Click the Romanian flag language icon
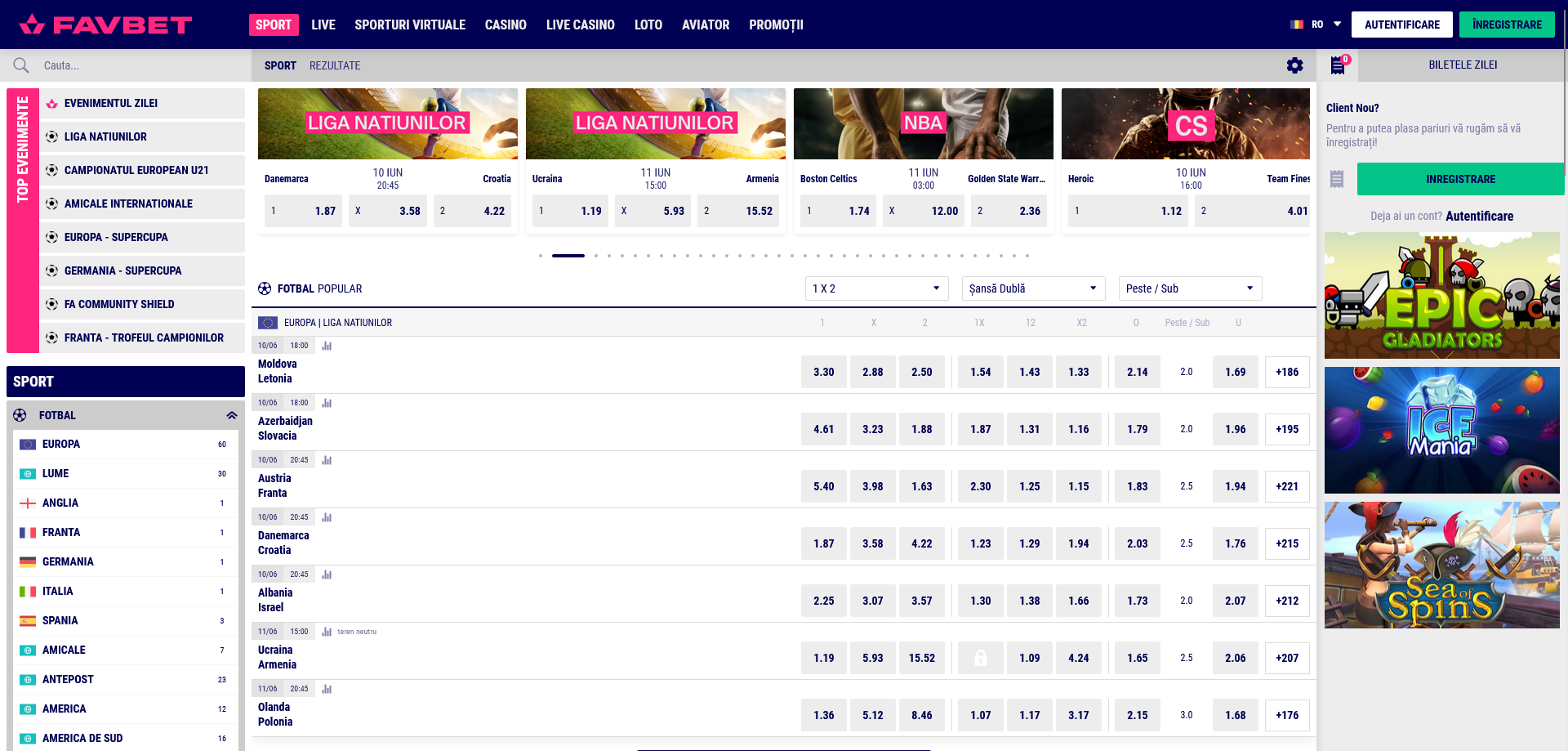 point(1297,25)
